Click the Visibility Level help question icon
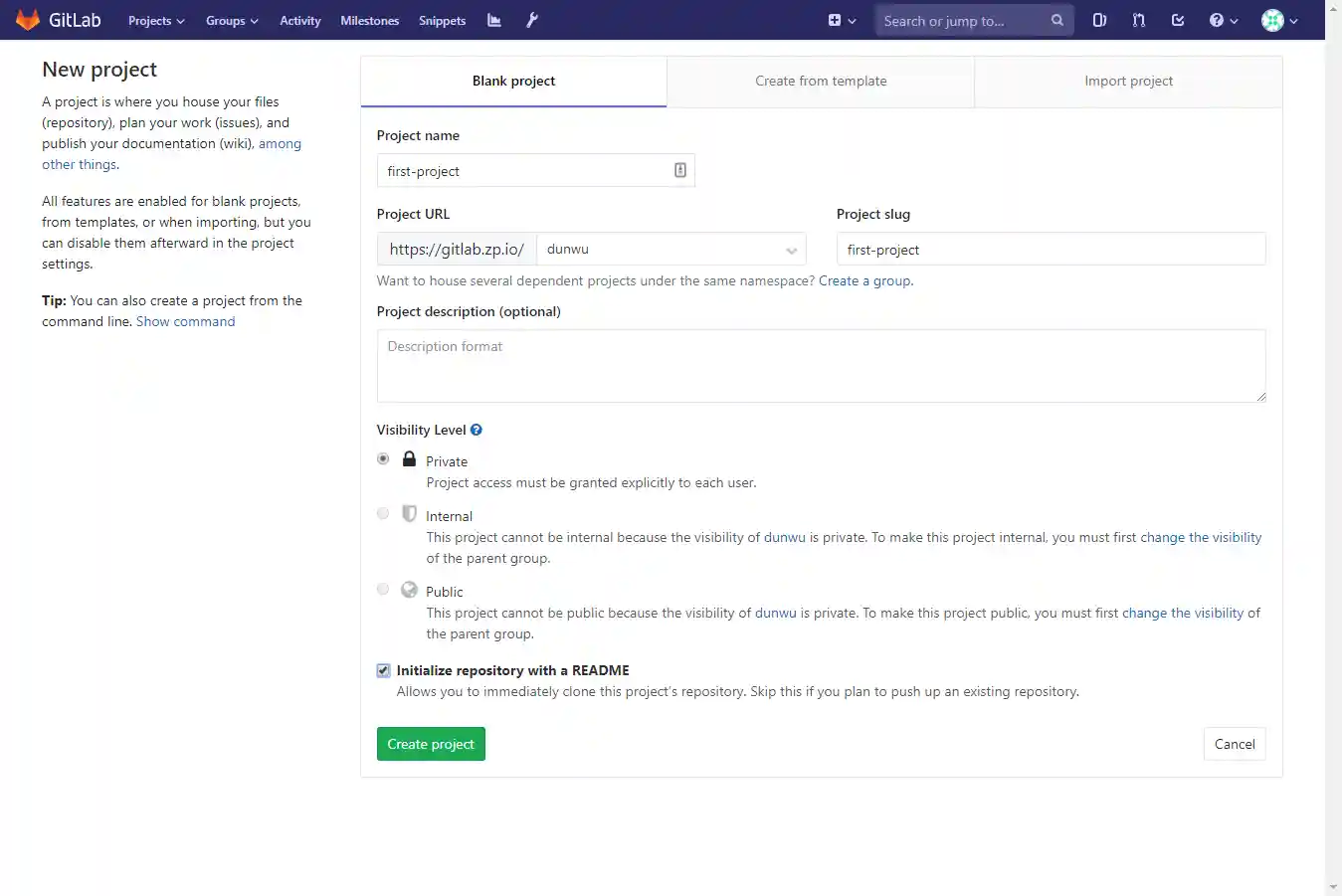Image resolution: width=1342 pixels, height=896 pixels. [x=477, y=430]
